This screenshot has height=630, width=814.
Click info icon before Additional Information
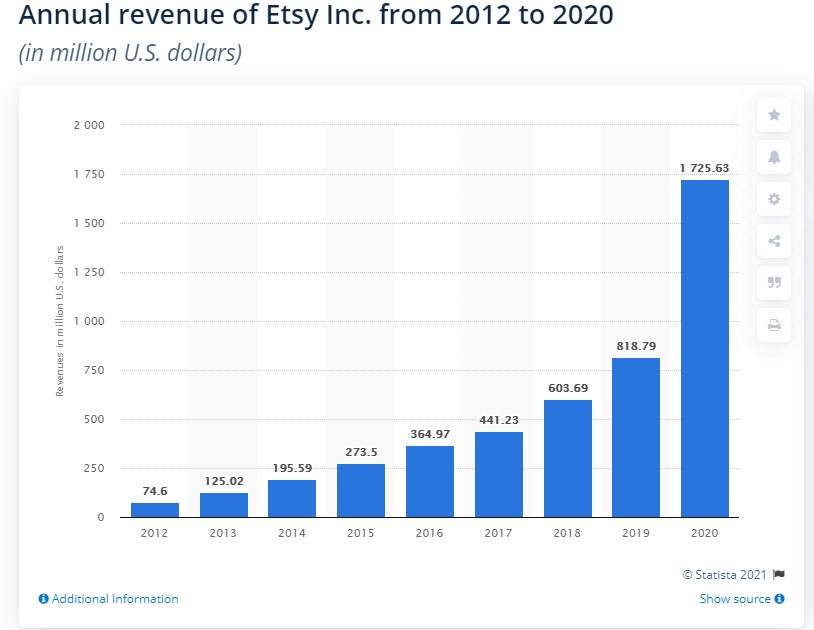tap(44, 599)
